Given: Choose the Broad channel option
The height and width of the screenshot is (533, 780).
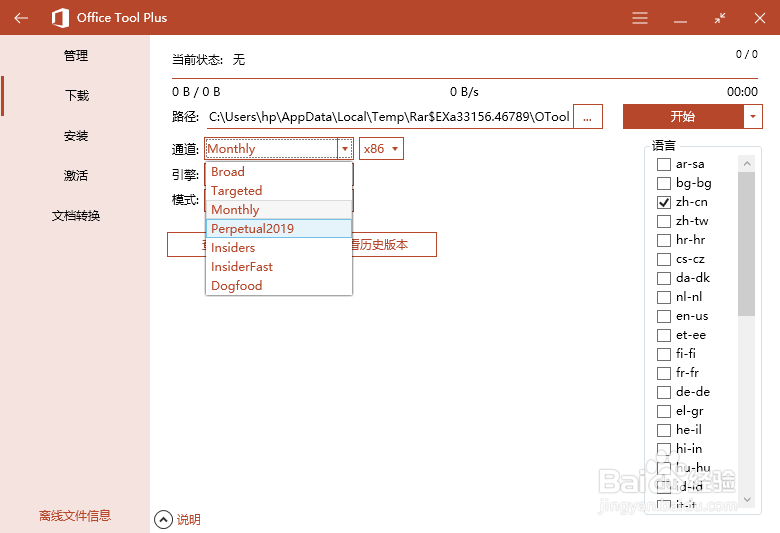Looking at the screenshot, I should [279, 172].
